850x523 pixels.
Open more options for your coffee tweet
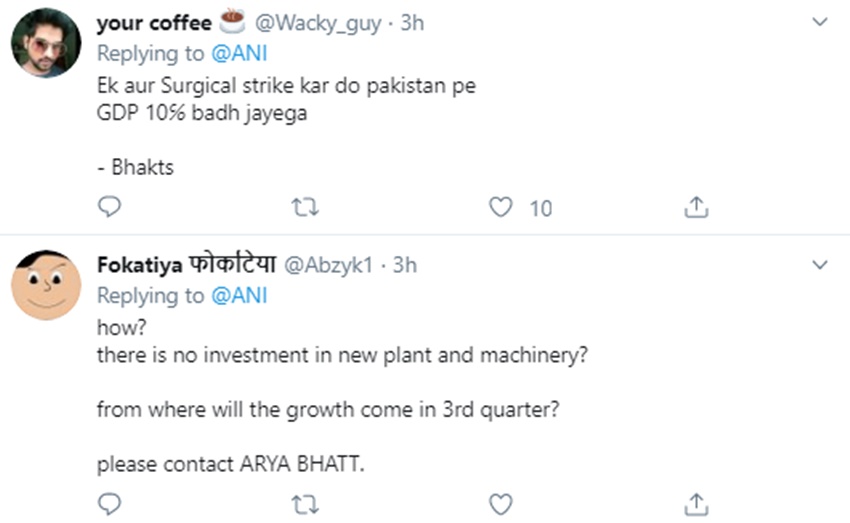click(x=820, y=22)
